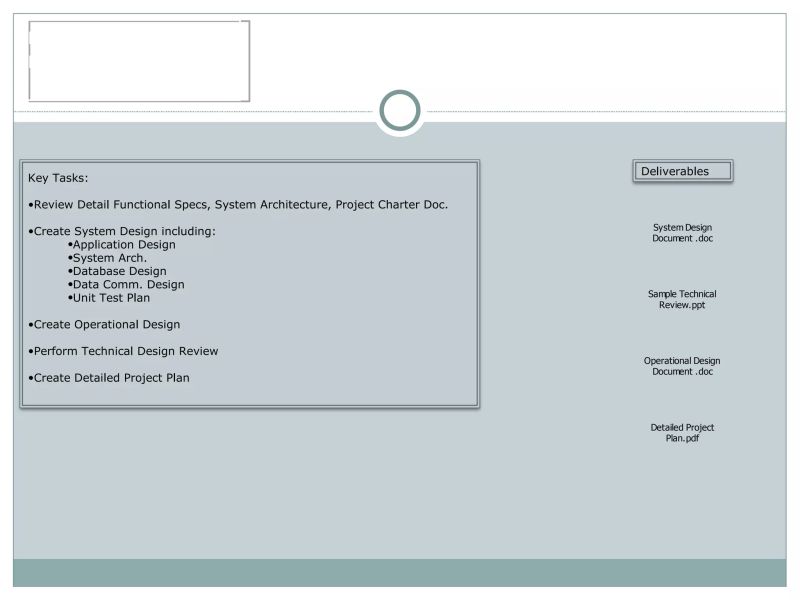Click the Create Detailed Project Plan text
This screenshot has width=800, height=600.
click(110, 378)
